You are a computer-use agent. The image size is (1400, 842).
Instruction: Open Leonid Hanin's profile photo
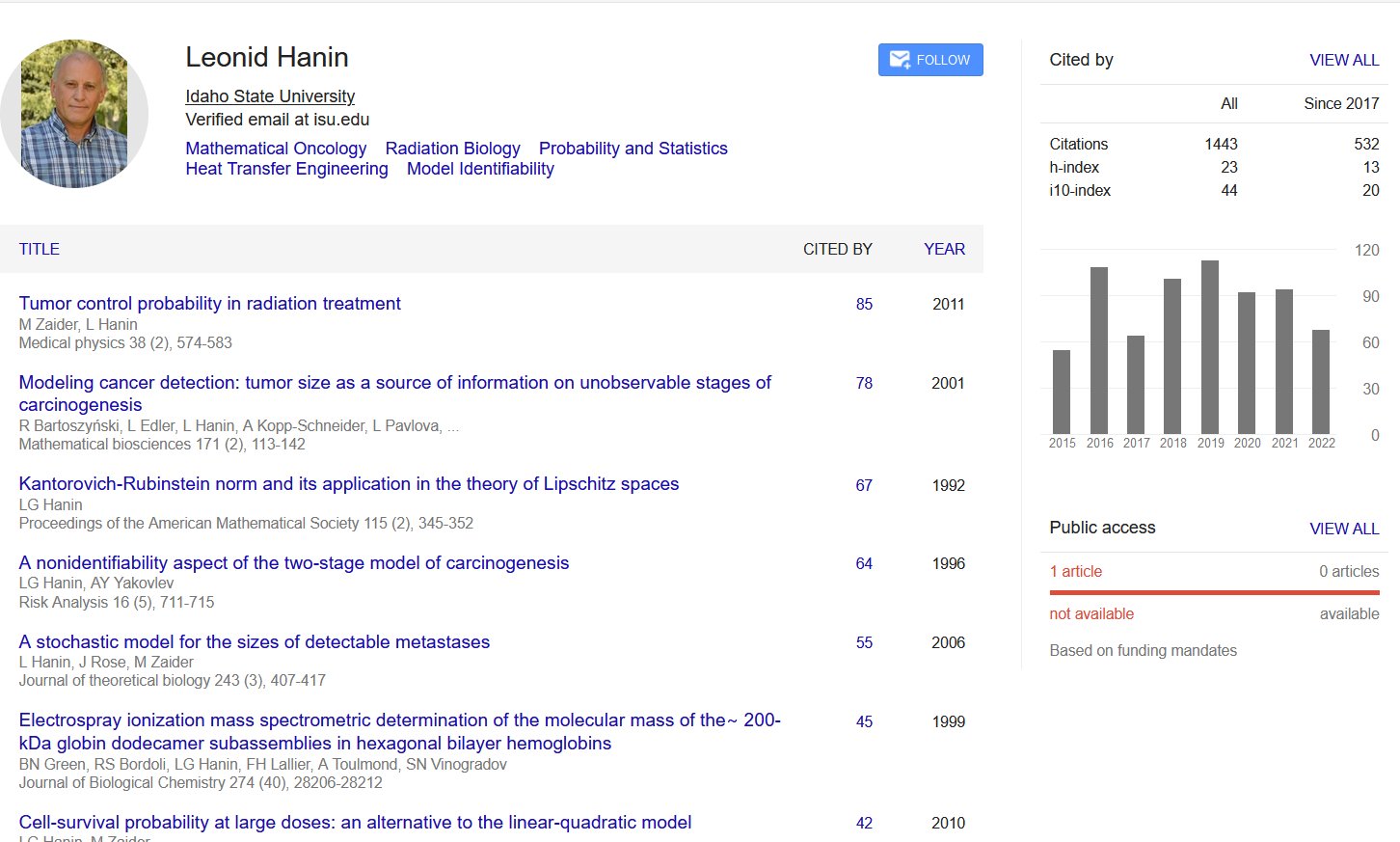click(x=74, y=114)
